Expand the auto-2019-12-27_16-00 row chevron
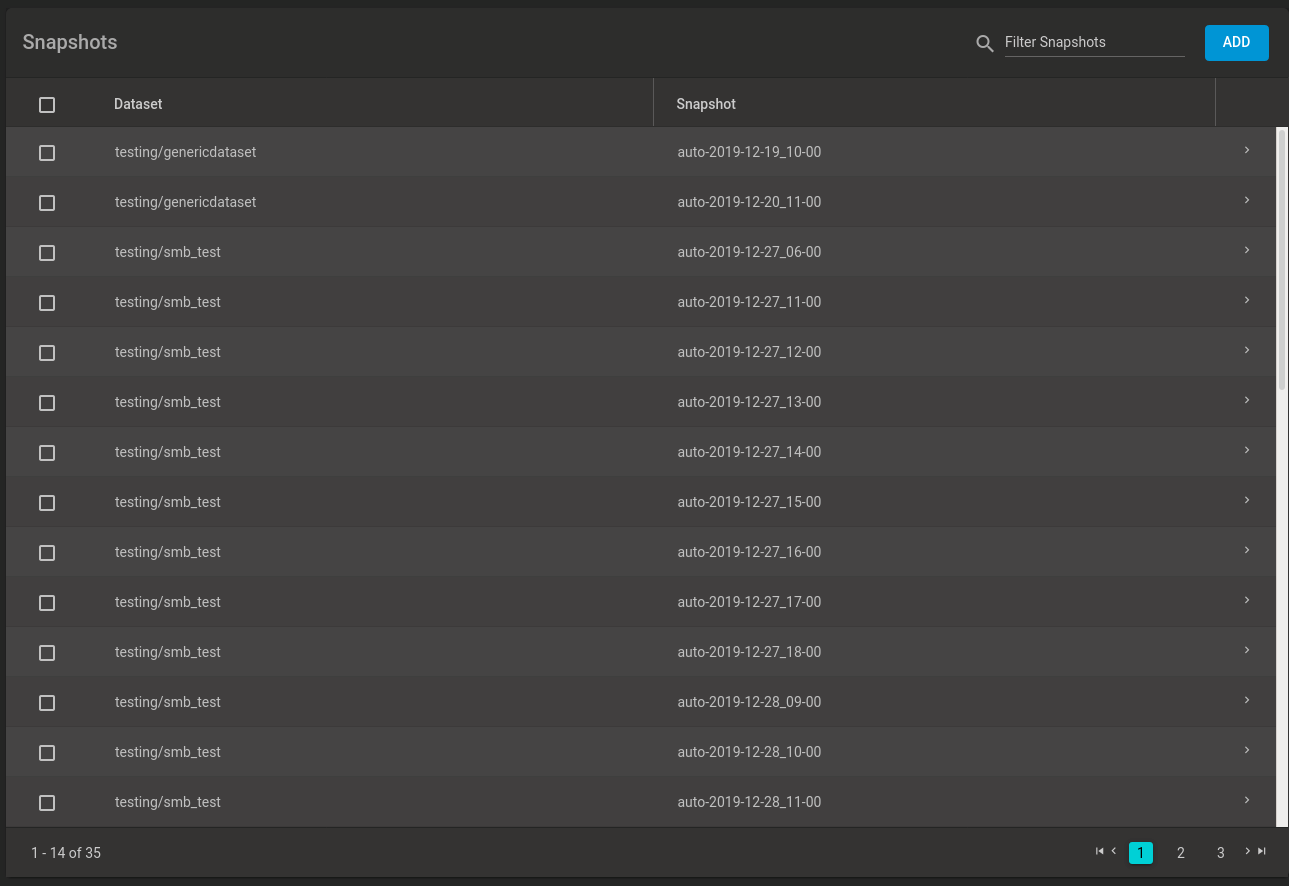 [x=1247, y=550]
